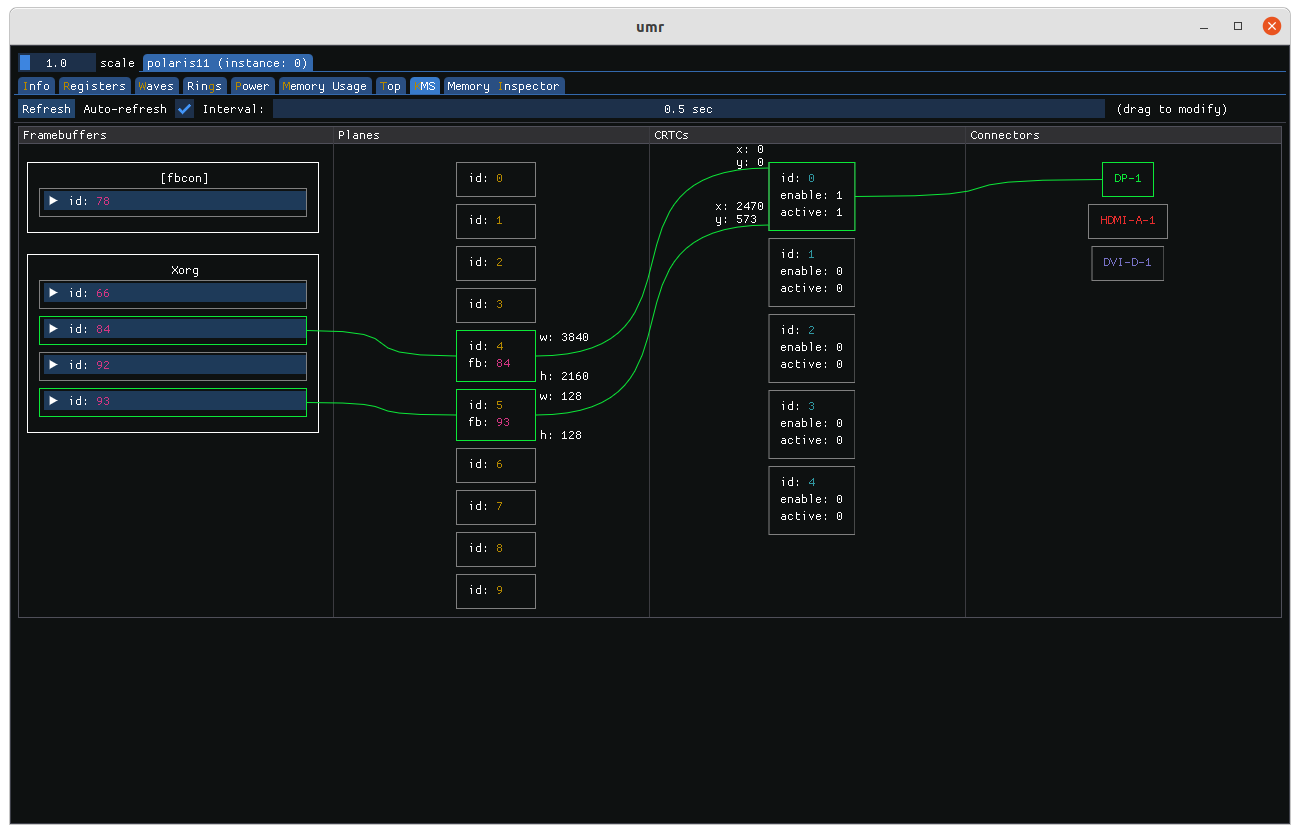This screenshot has width=1300, height=834.
Task: Click the plane box with id 2
Action: [x=496, y=263]
